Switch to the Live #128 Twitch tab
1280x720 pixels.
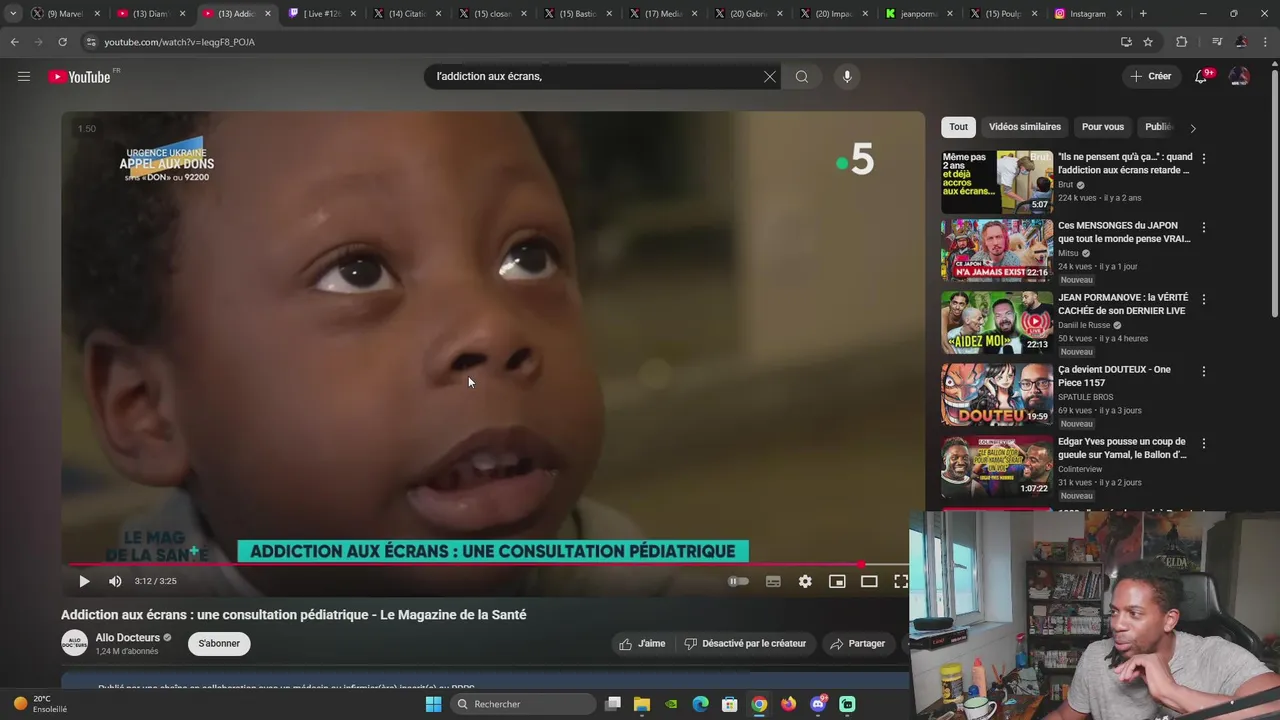point(321,14)
